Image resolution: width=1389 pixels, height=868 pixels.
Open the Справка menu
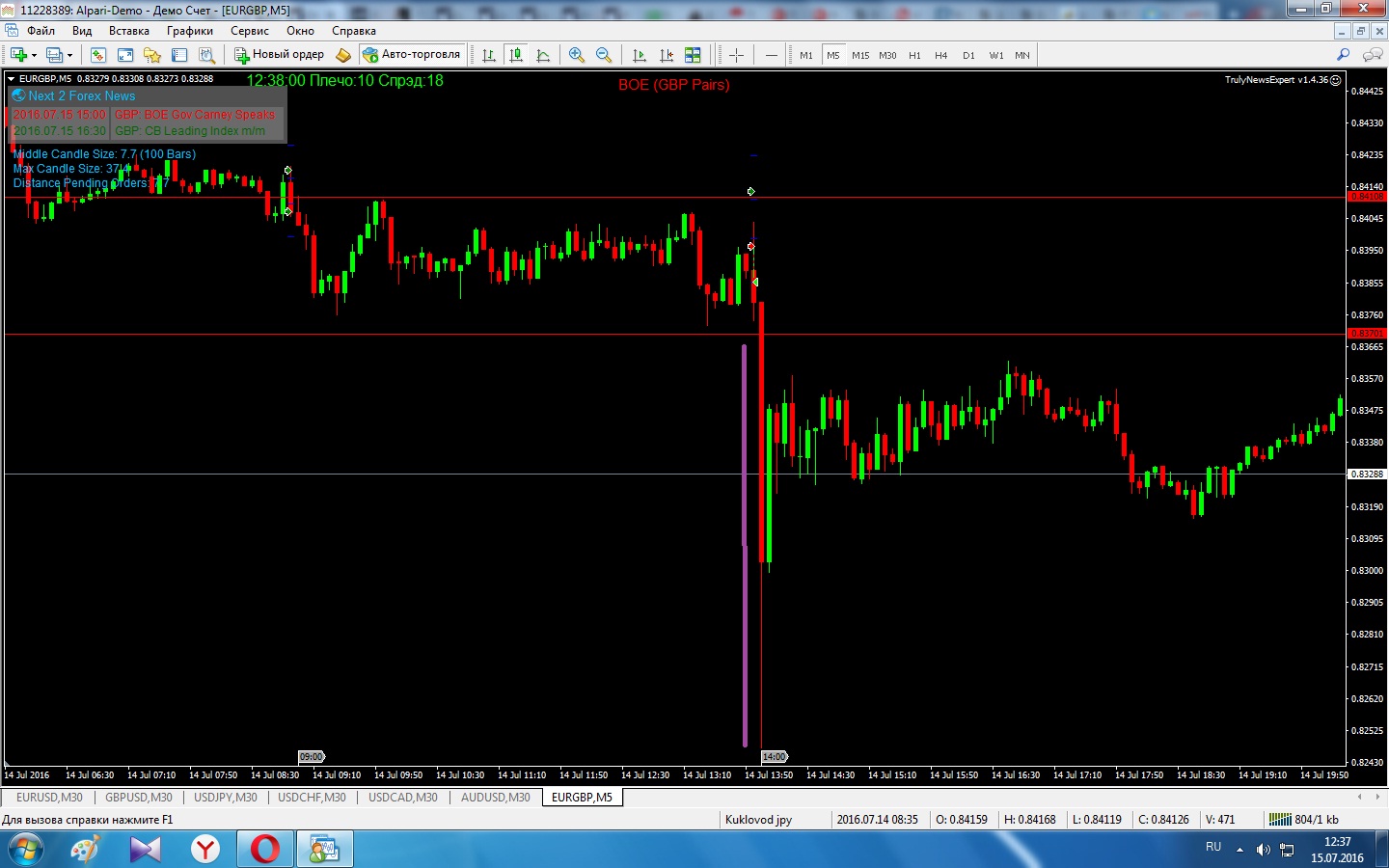[354, 31]
